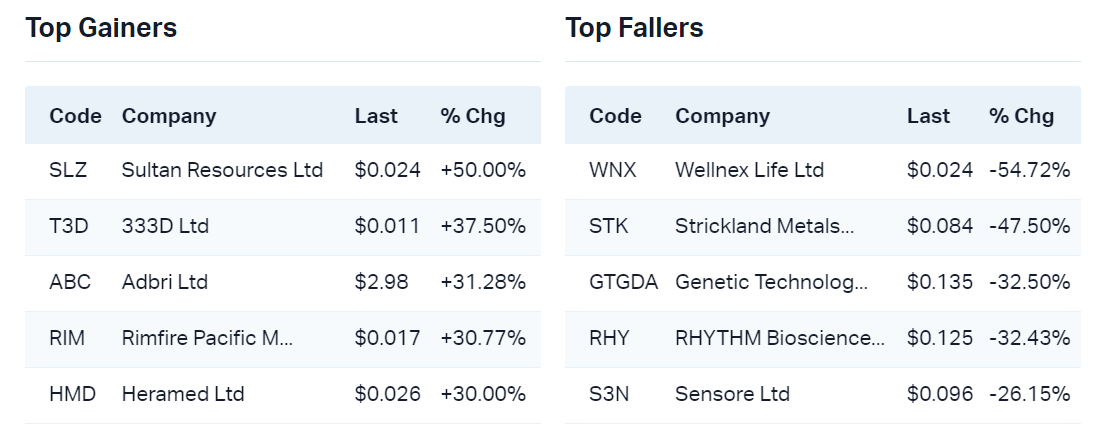Open the STK stock code

(609, 226)
